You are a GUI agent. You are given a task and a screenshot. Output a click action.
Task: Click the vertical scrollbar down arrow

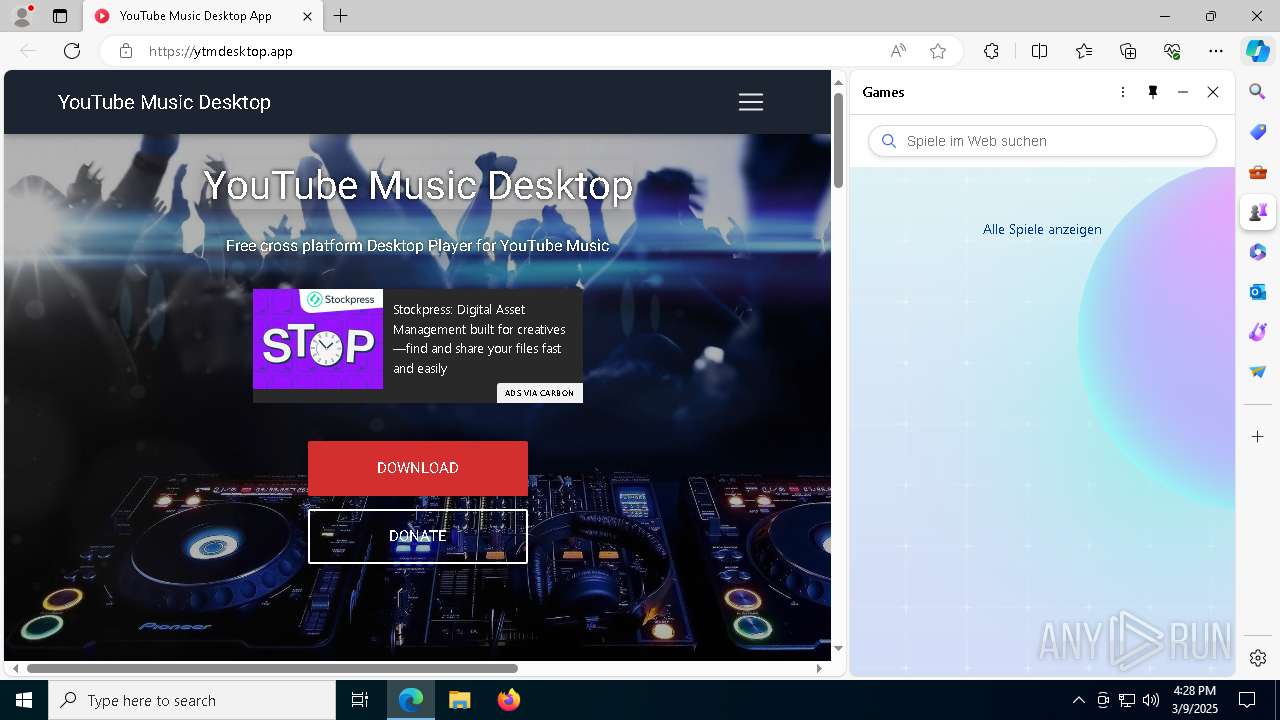pos(838,649)
